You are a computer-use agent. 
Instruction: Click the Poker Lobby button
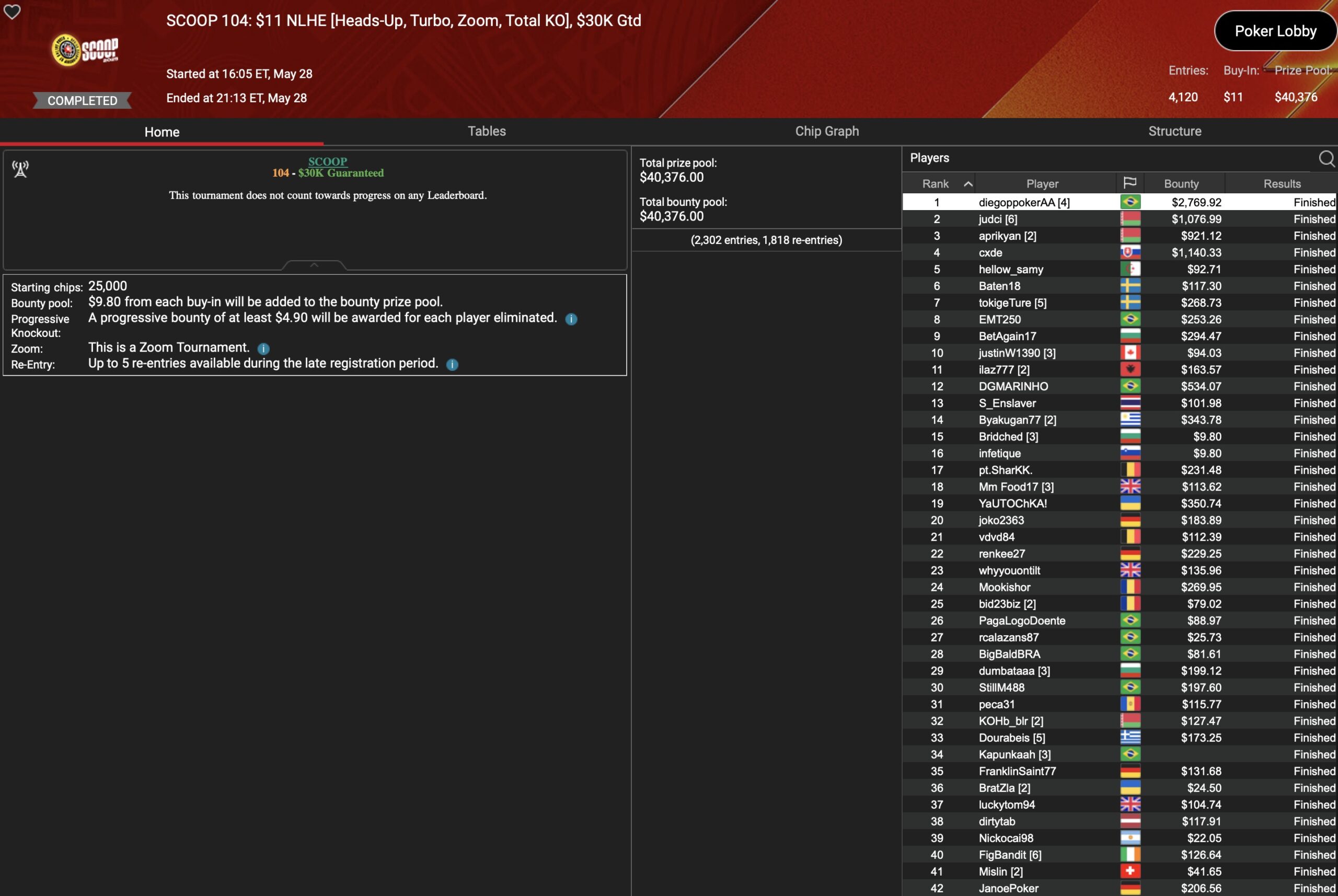click(1275, 31)
